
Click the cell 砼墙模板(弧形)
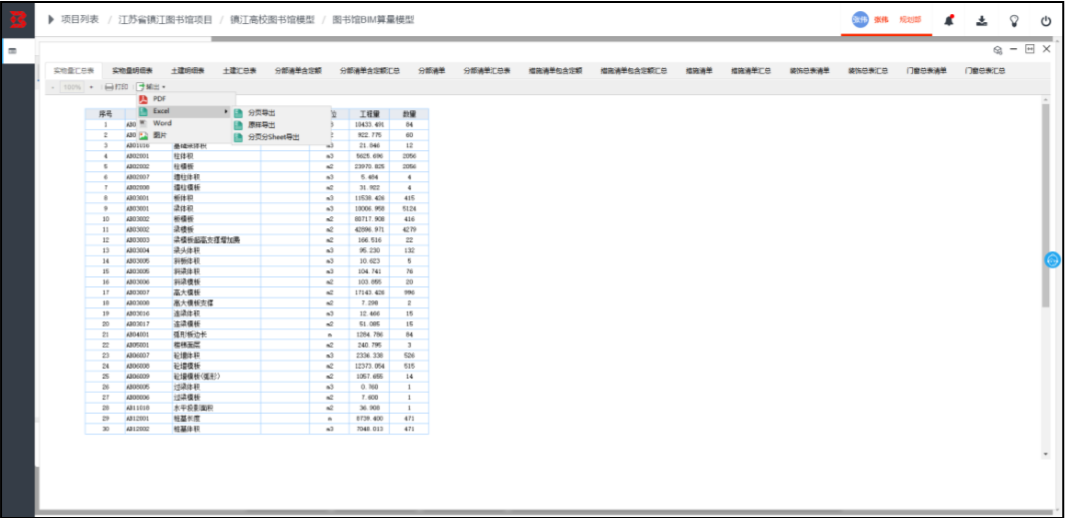216,377
